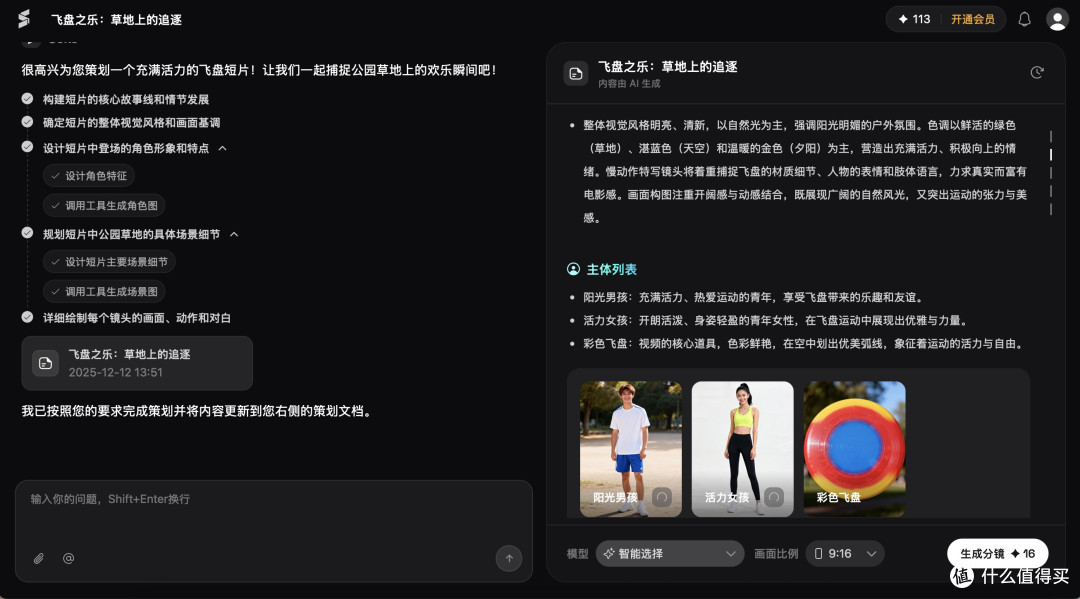Toggle check for 确定短片的整体视觉风格和画面基调
The height and width of the screenshot is (599, 1080).
(x=28, y=122)
